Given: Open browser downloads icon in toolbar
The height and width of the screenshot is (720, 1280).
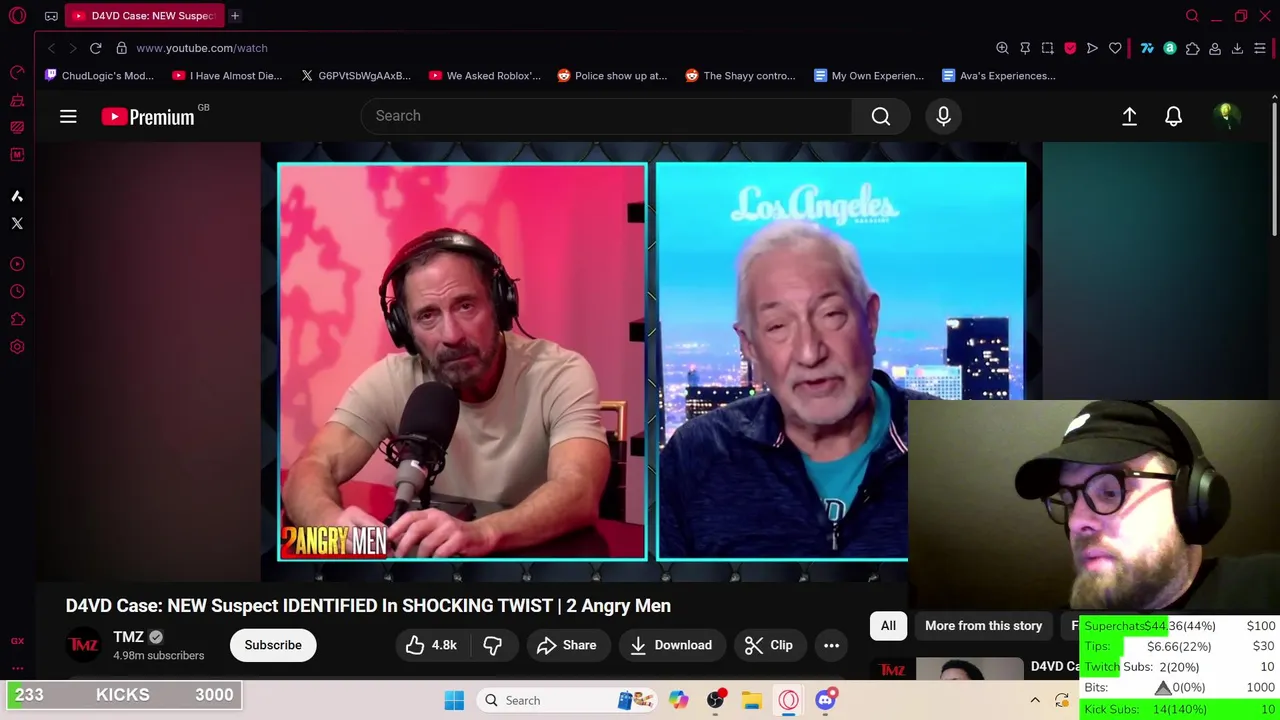Looking at the screenshot, I should (1237, 48).
